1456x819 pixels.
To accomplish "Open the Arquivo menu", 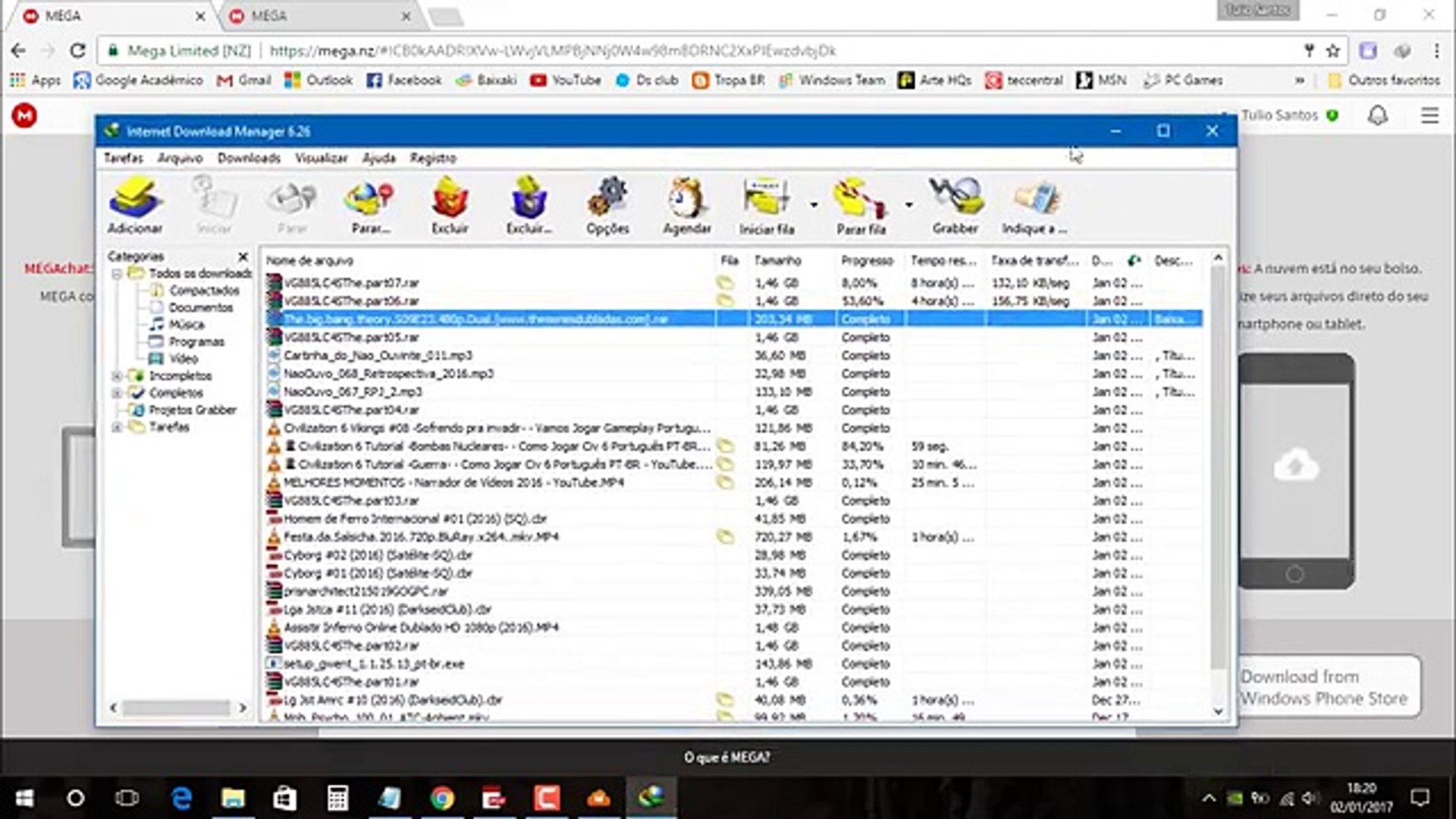I will (180, 158).
